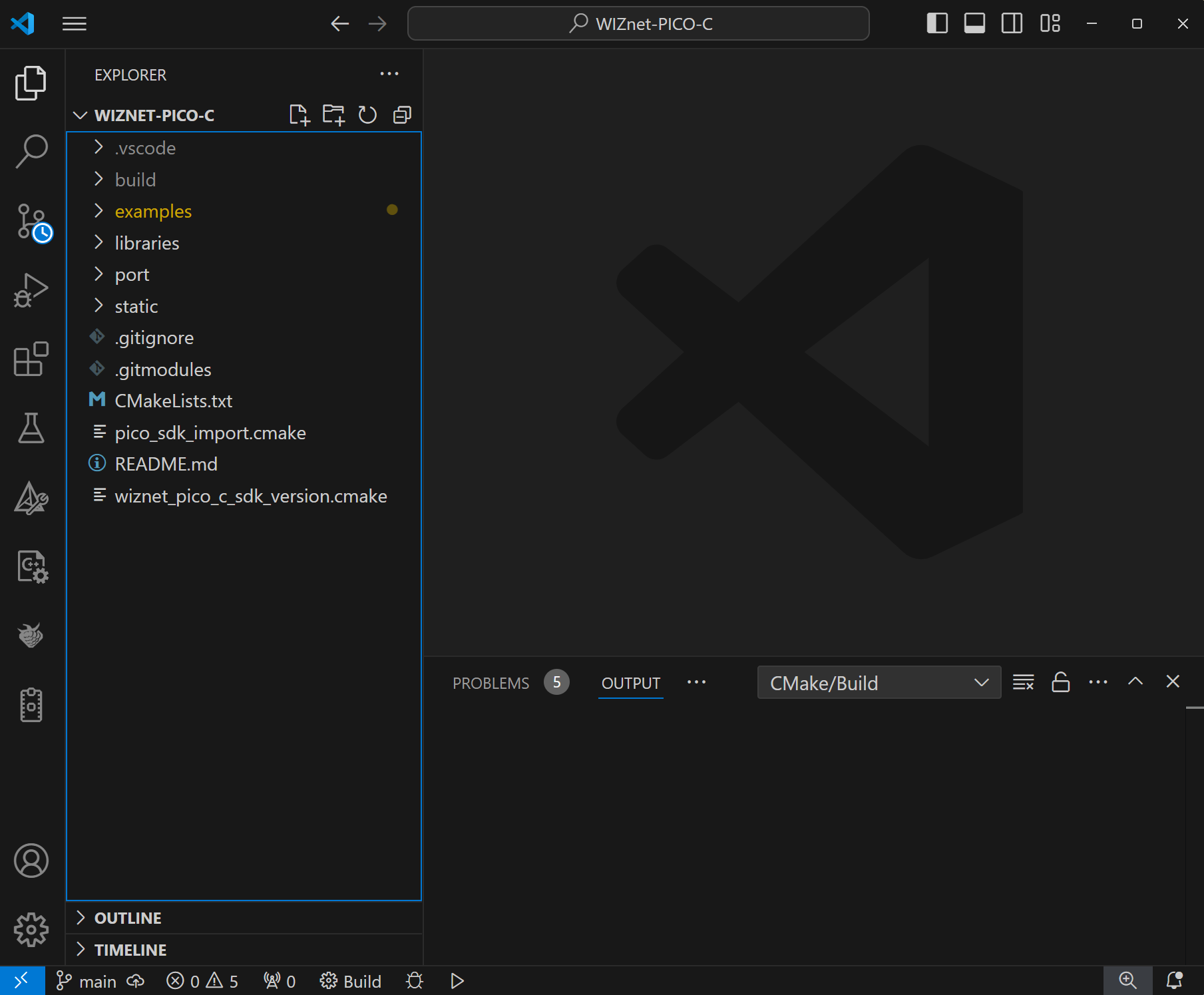Click the Build button in status bar
The image size is (1204, 995).
pyautogui.click(x=351, y=981)
